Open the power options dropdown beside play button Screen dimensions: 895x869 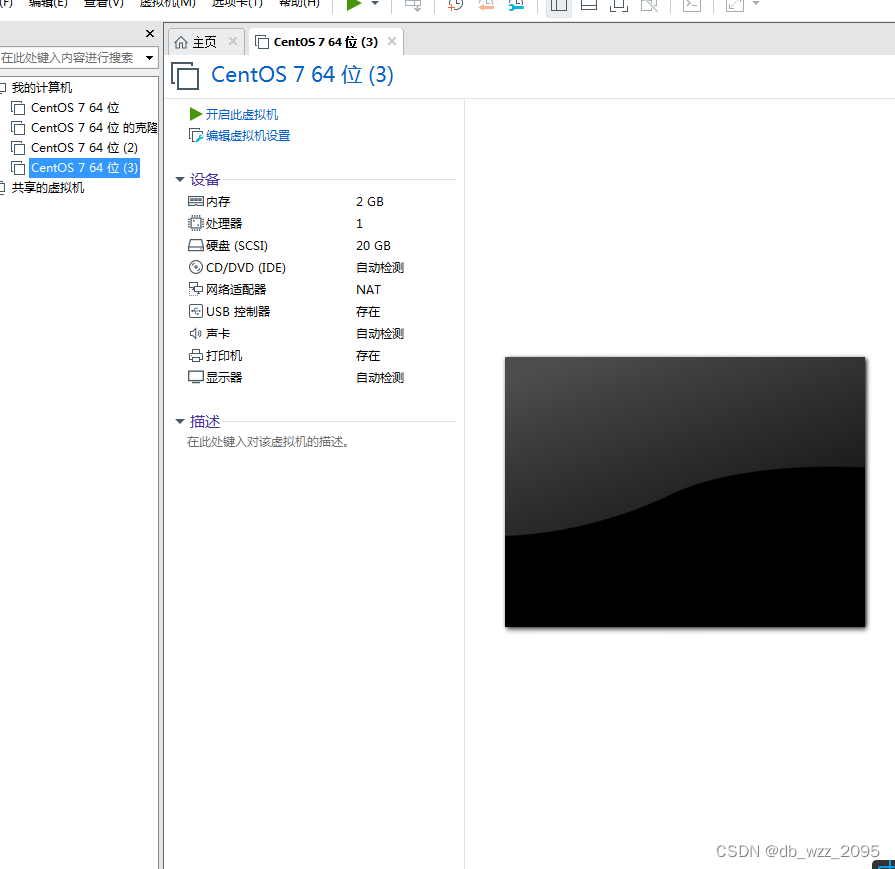(x=375, y=4)
